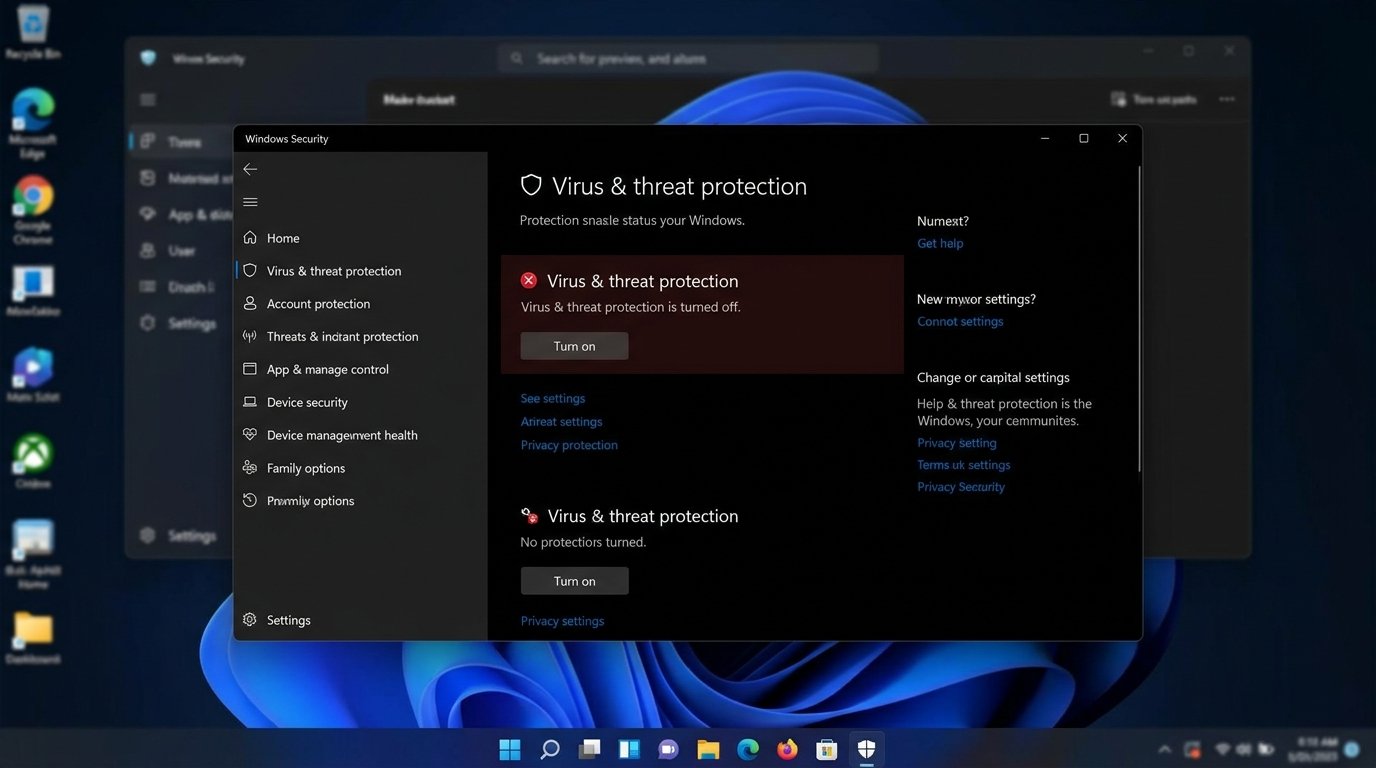Open bottom Settings gear in background window
Image resolution: width=1376 pixels, height=768 pixels.
179,536
